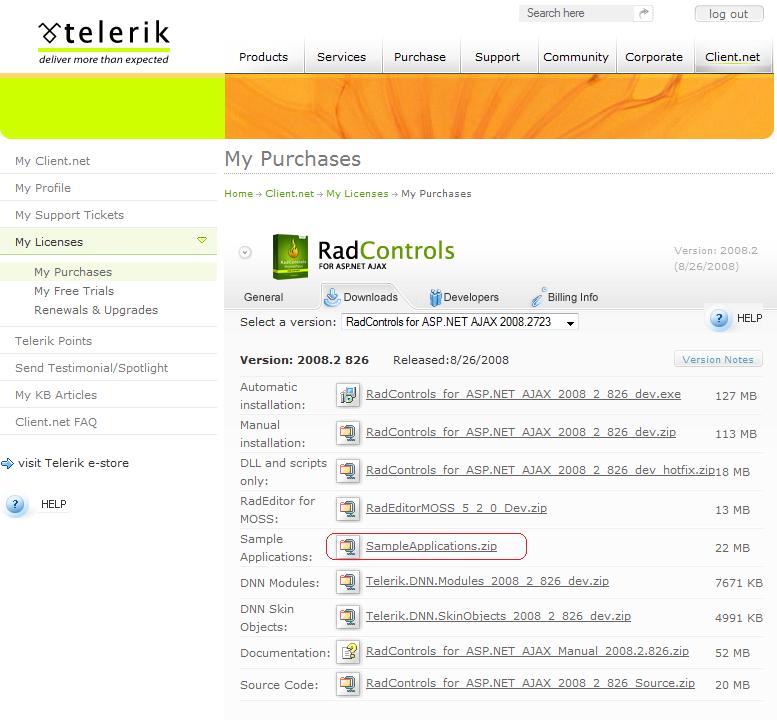Click the log out button

728,14
